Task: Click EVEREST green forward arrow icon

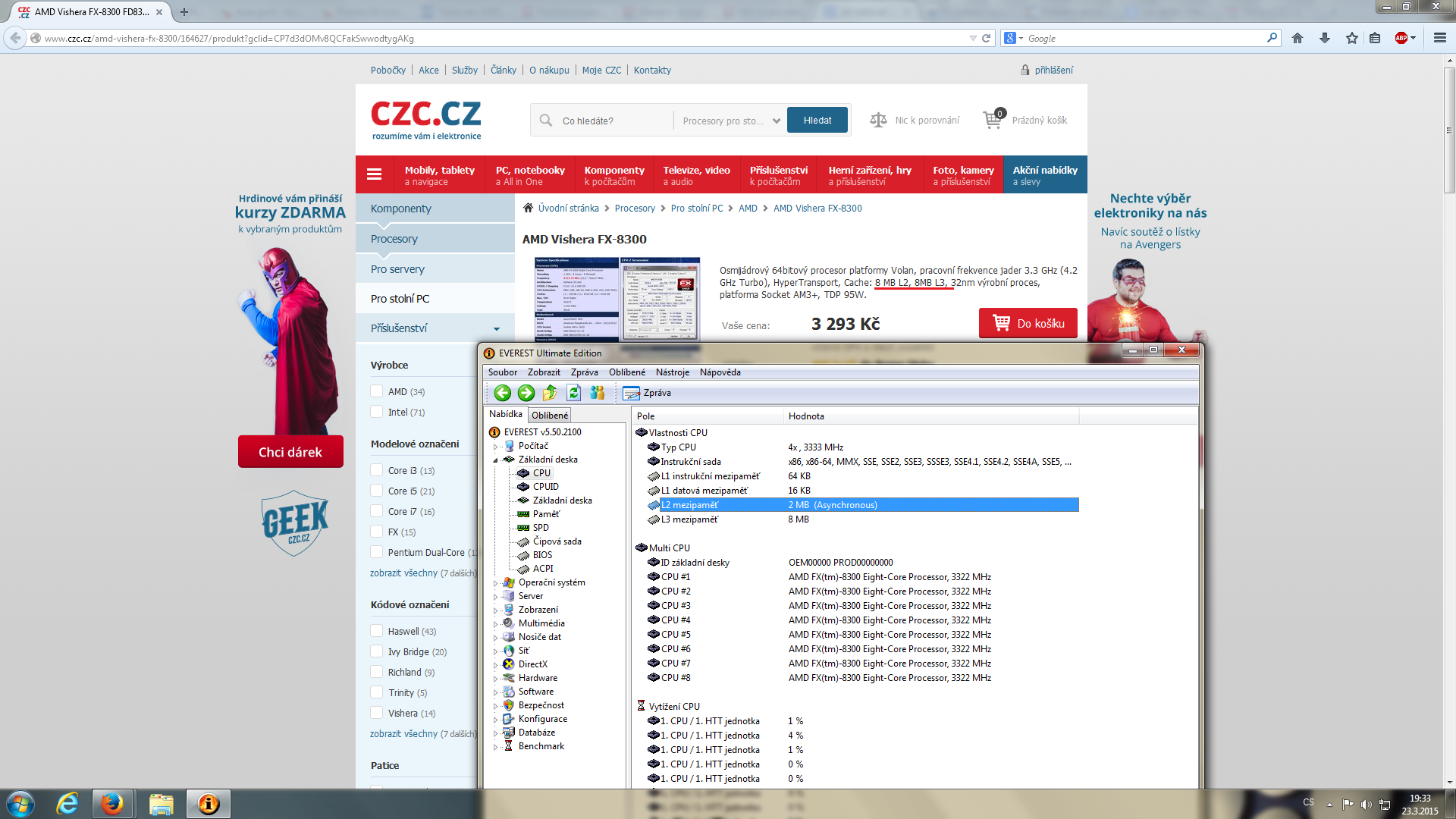Action: point(526,393)
